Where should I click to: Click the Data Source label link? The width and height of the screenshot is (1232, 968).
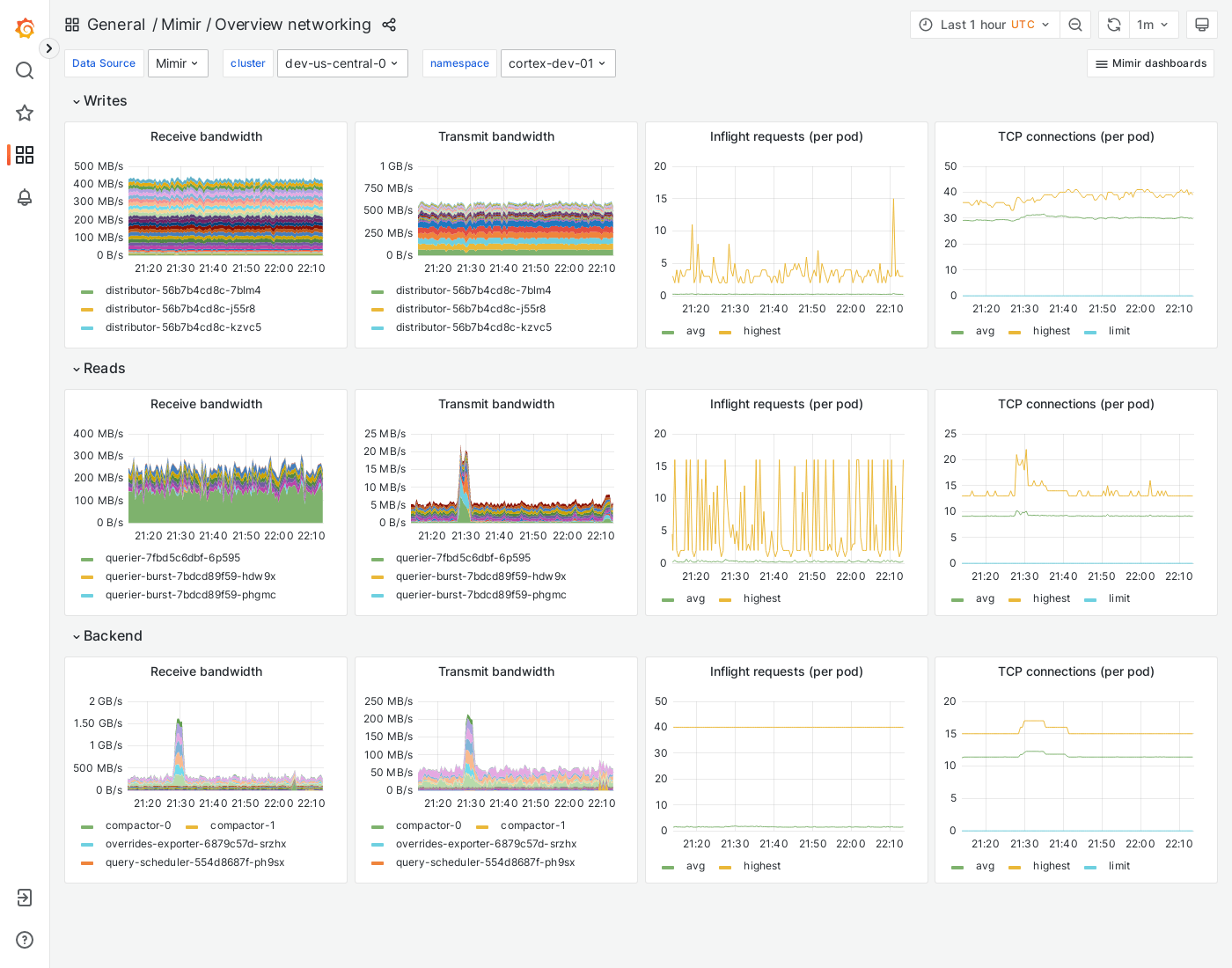104,63
